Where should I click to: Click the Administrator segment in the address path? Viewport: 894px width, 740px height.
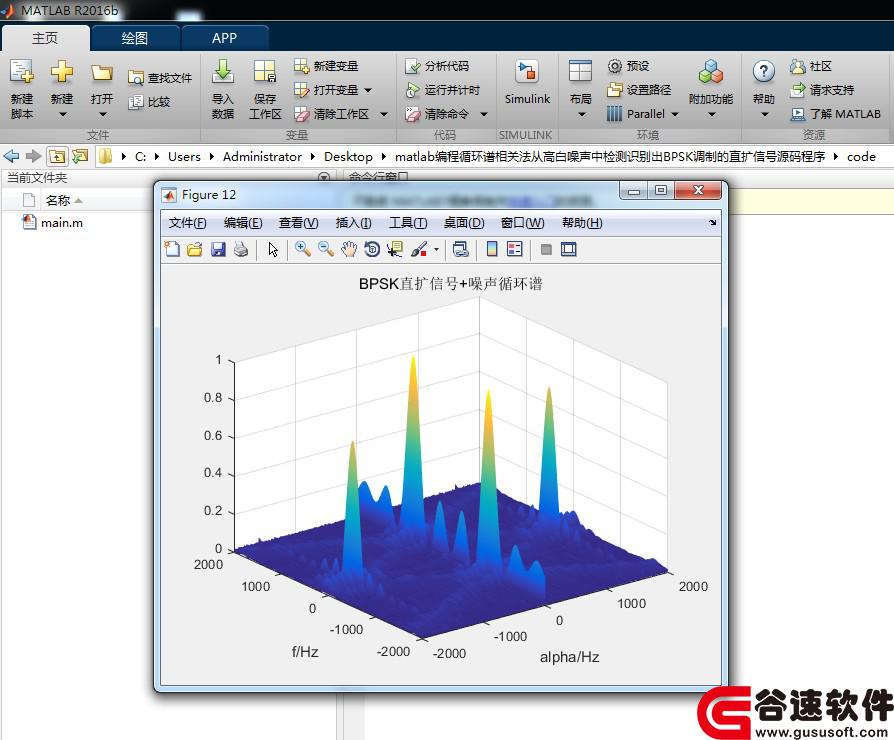tap(262, 156)
